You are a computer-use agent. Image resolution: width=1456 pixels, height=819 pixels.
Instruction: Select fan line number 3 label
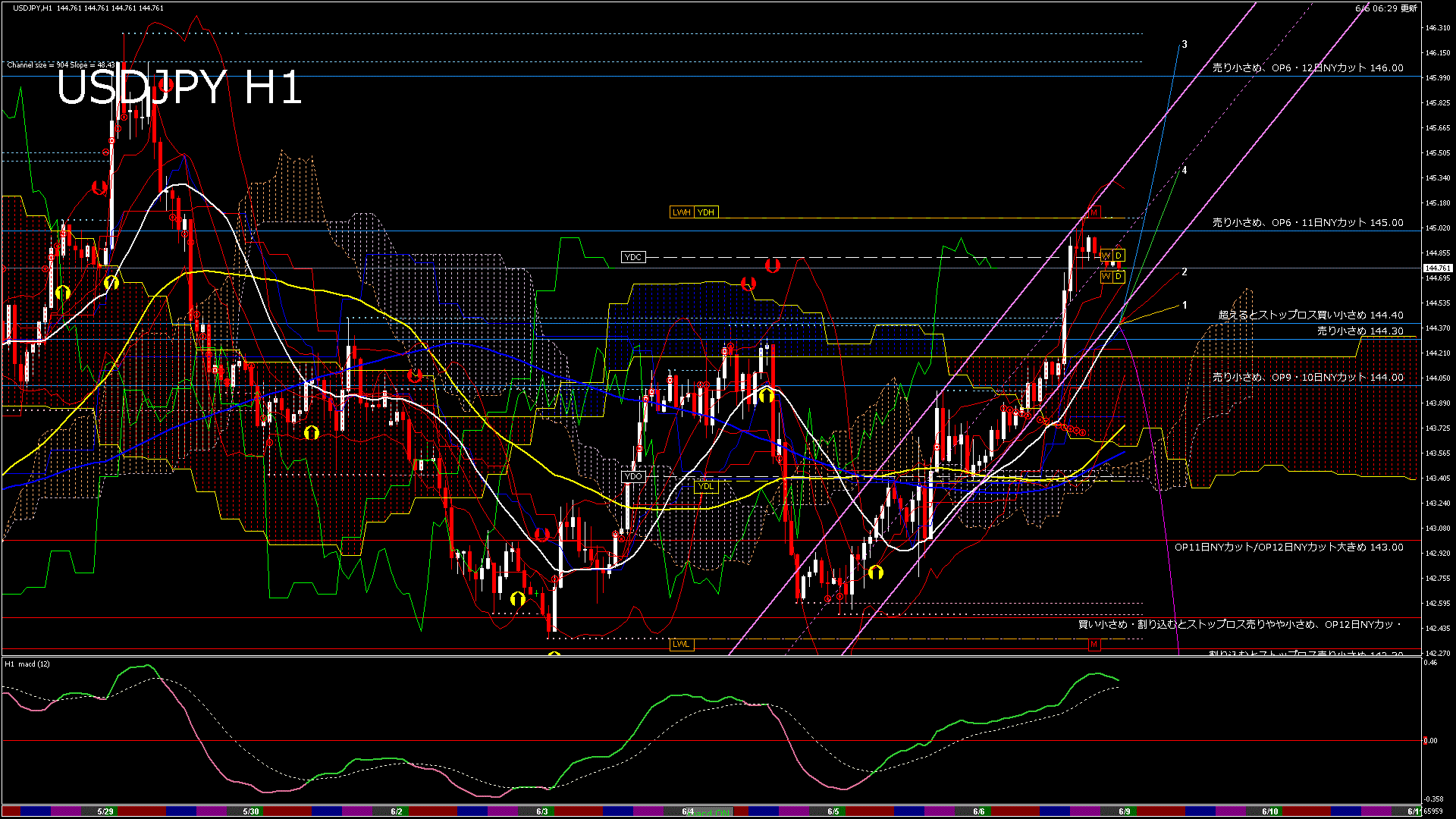(1185, 45)
